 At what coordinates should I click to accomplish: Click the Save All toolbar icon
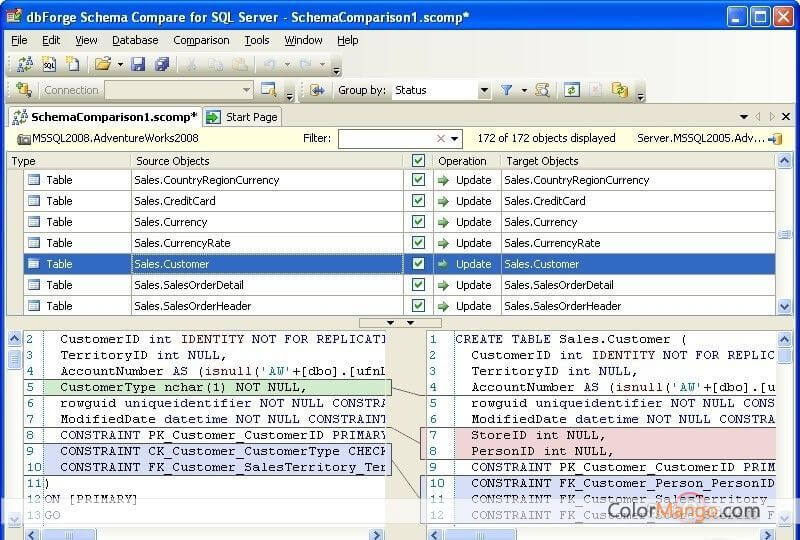[x=162, y=64]
